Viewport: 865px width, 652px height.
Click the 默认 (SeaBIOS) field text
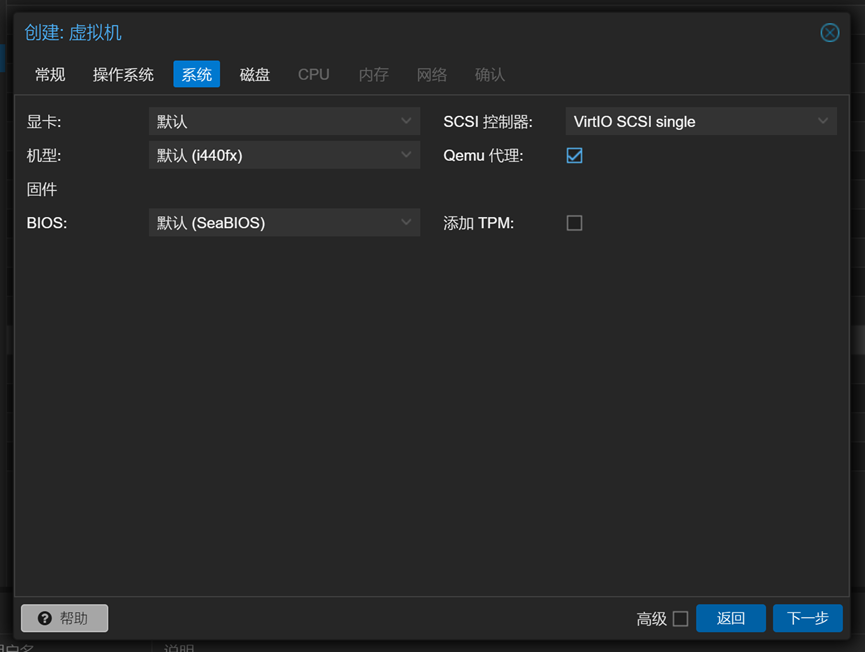tap(211, 223)
